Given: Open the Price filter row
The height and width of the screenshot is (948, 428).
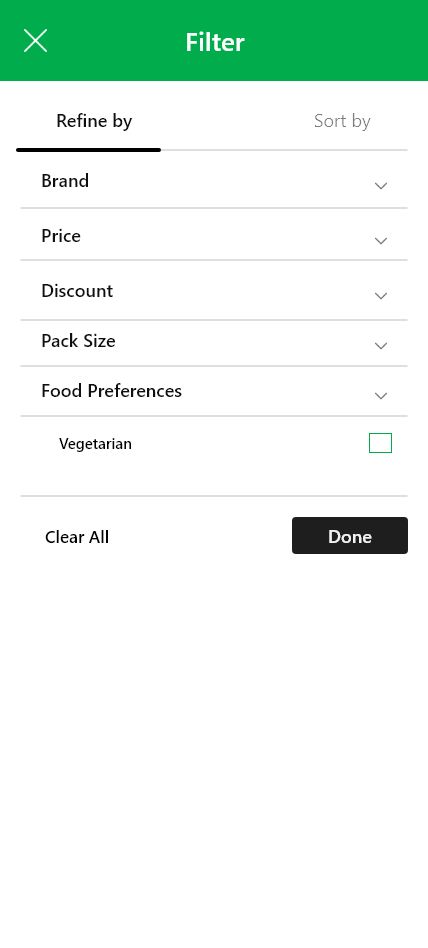Looking at the screenshot, I should 214,235.
